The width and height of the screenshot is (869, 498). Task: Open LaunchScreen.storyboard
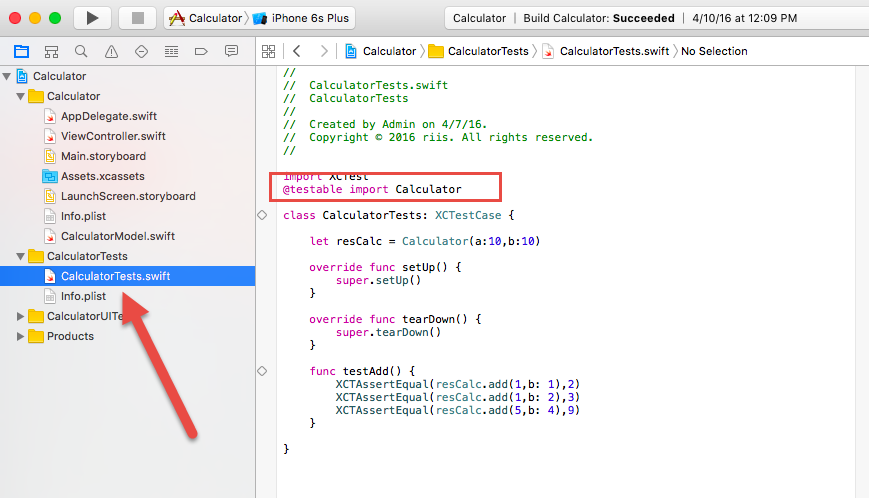(128, 196)
